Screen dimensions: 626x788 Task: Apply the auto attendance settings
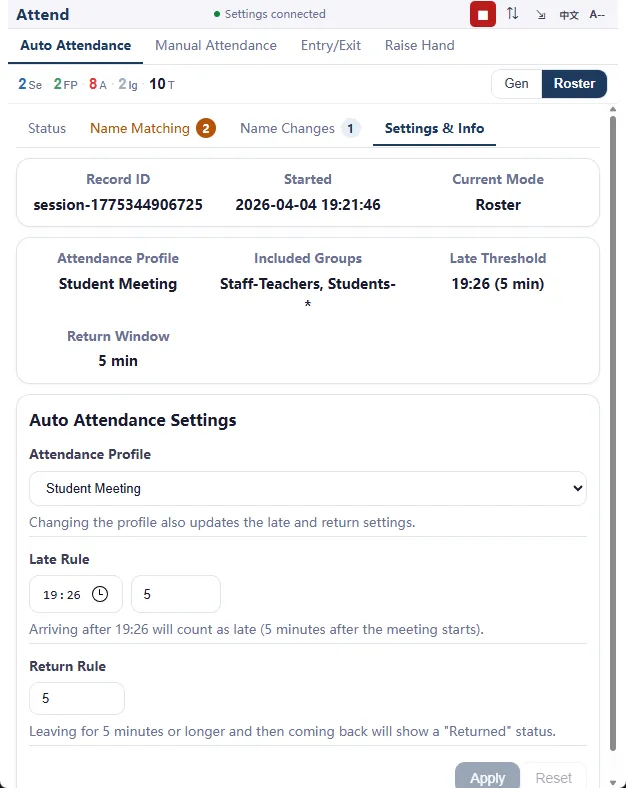487,777
